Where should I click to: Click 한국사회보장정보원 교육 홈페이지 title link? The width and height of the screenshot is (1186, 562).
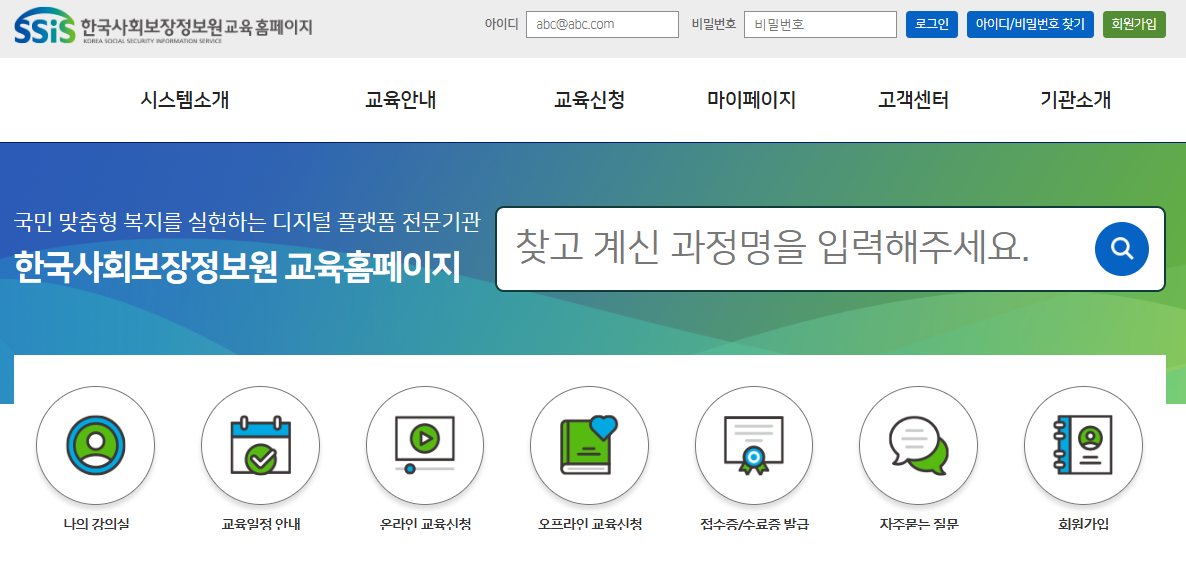(x=196, y=26)
